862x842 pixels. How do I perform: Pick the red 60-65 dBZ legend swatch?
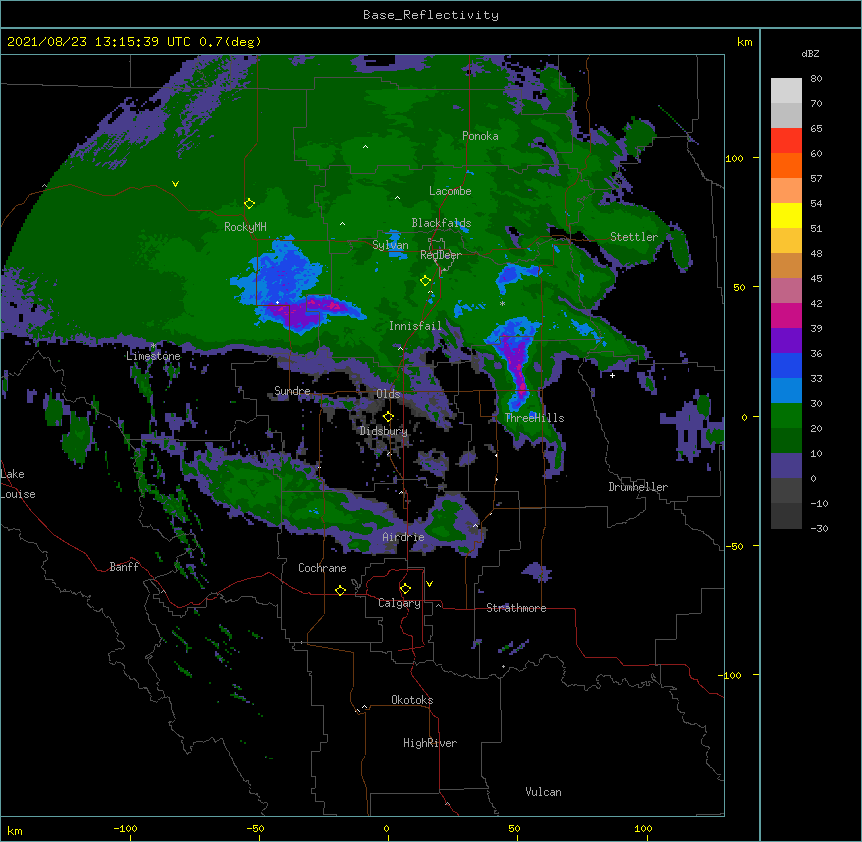[786, 141]
